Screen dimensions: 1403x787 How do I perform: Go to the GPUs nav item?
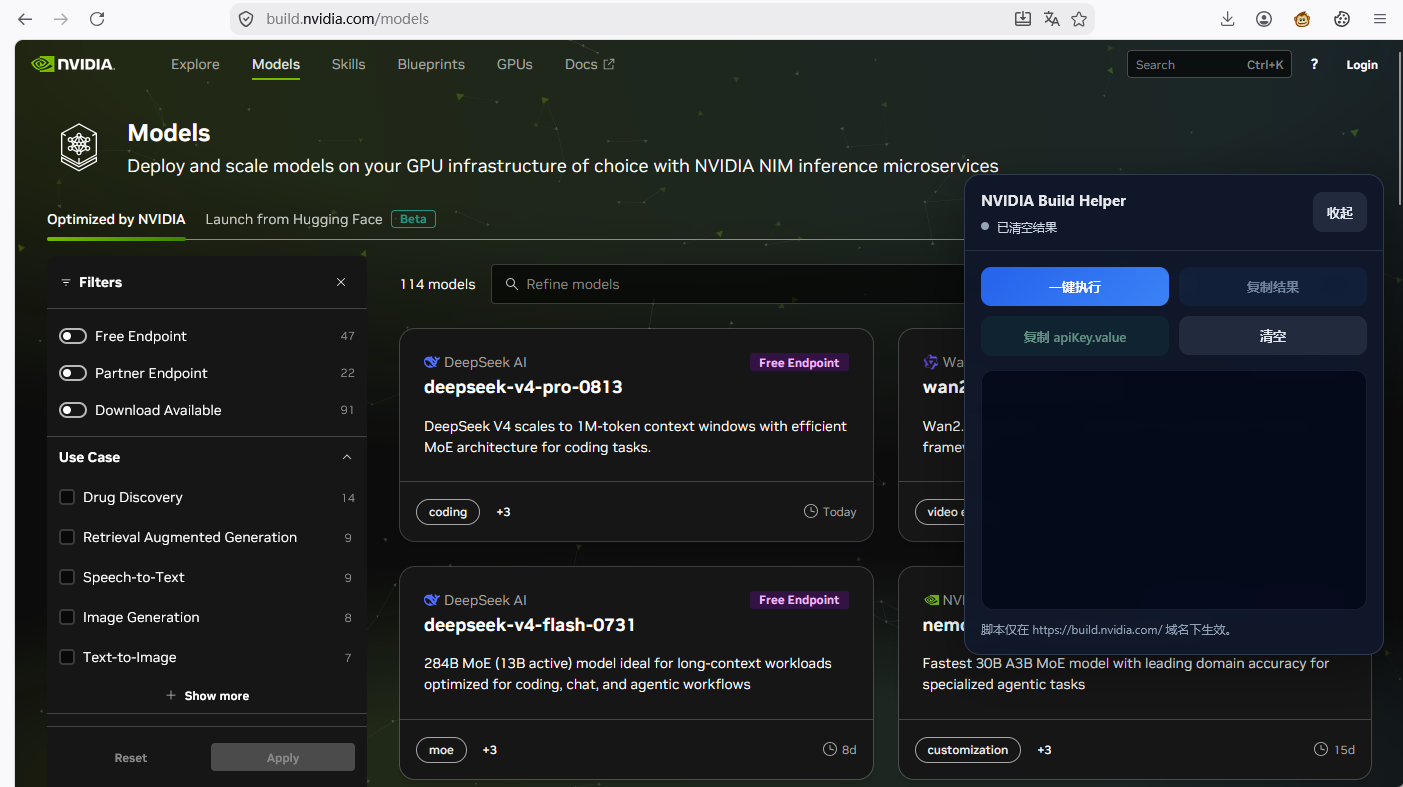(515, 64)
